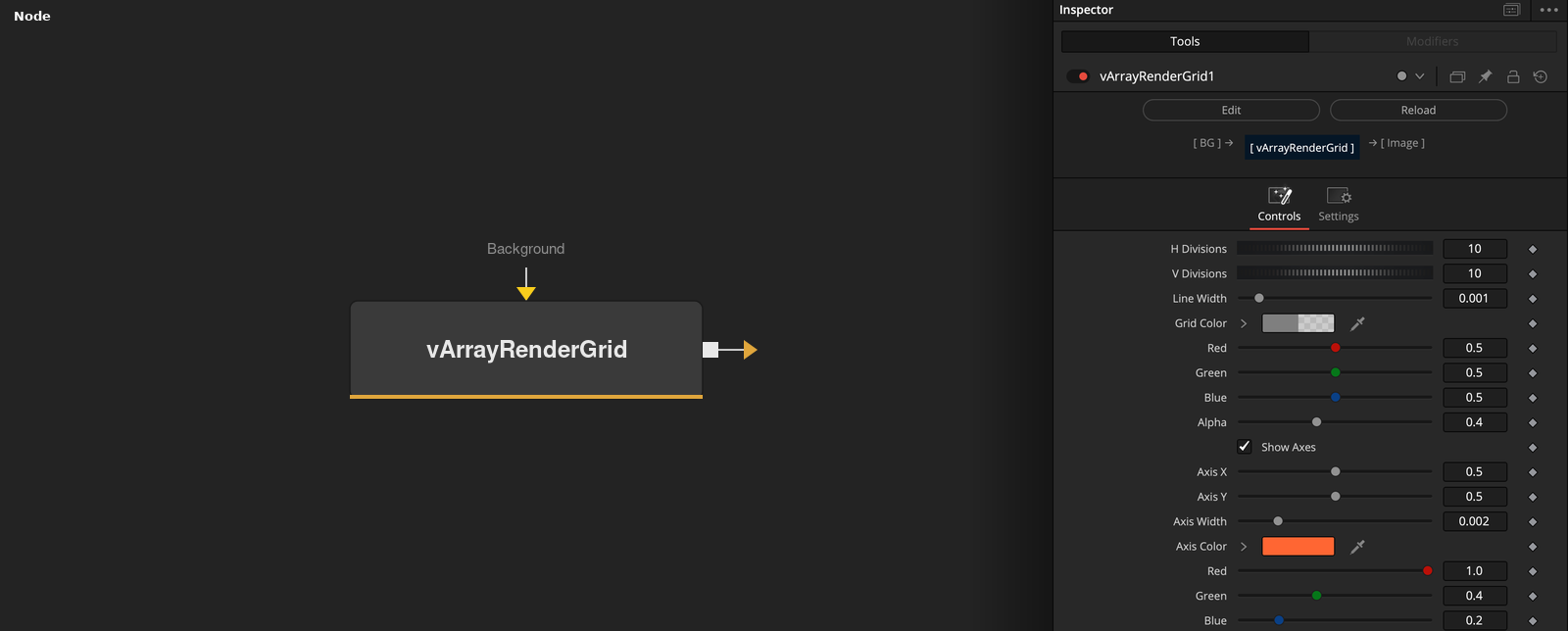Viewport: 1568px width, 631px height.
Task: Switch to the Tools tab
Action: pyautogui.click(x=1185, y=41)
